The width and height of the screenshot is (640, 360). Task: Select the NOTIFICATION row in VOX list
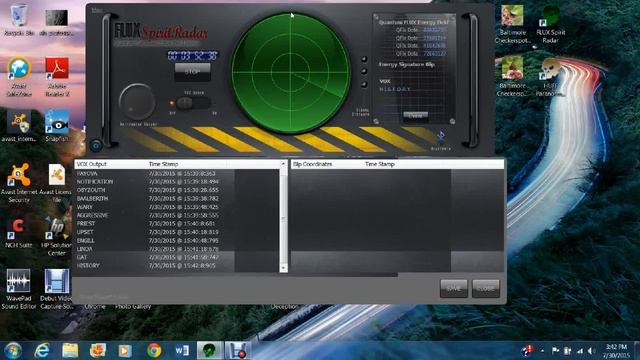155,182
